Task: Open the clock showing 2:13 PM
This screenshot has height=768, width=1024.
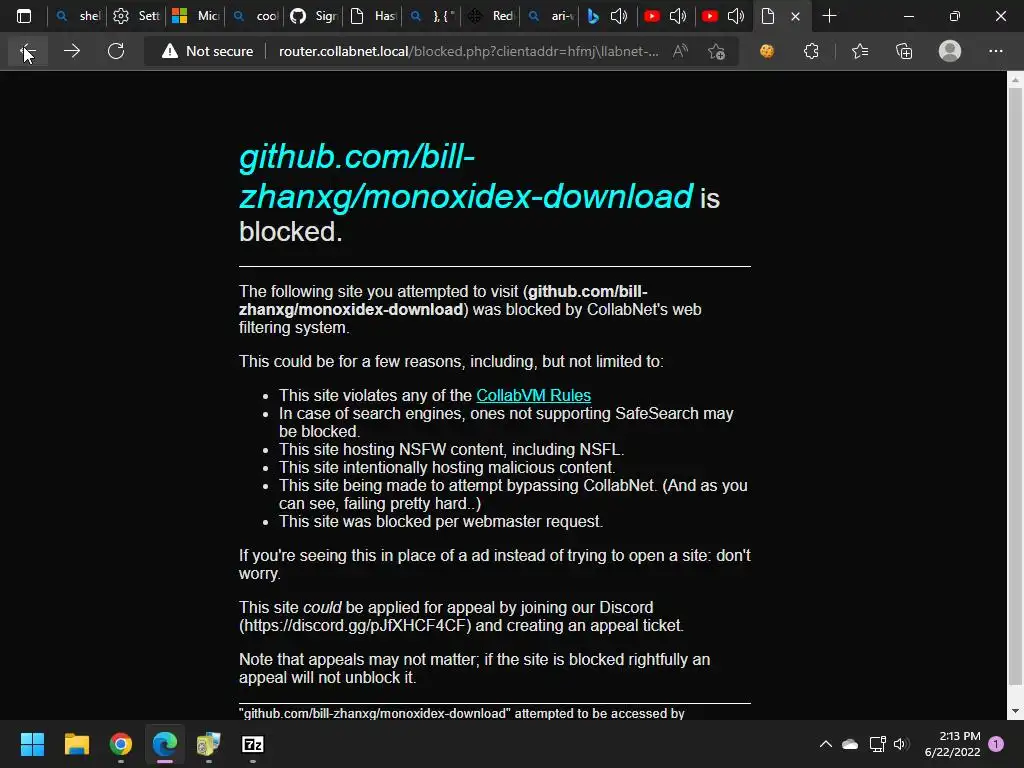Action: click(952, 744)
